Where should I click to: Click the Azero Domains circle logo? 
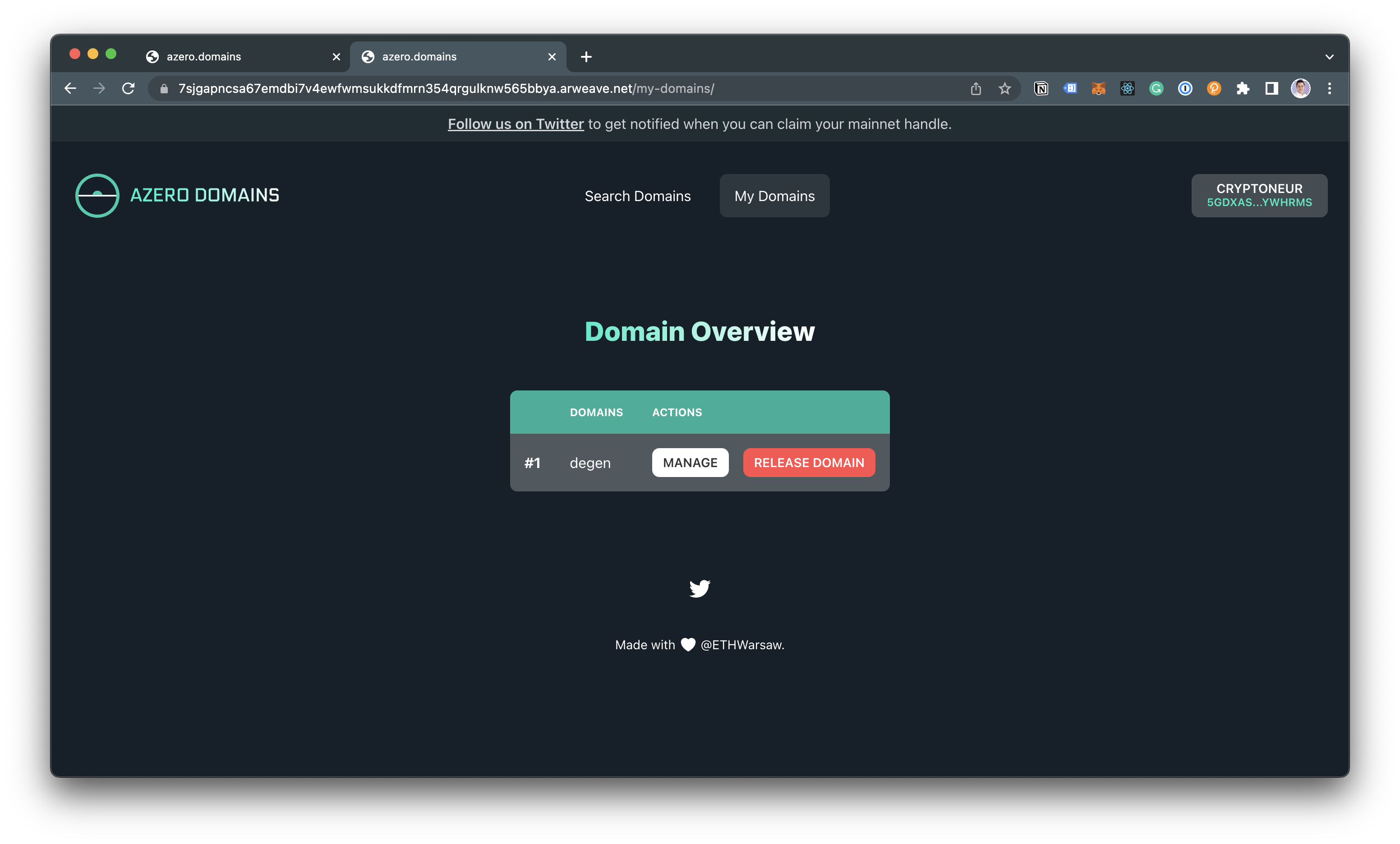click(x=97, y=195)
